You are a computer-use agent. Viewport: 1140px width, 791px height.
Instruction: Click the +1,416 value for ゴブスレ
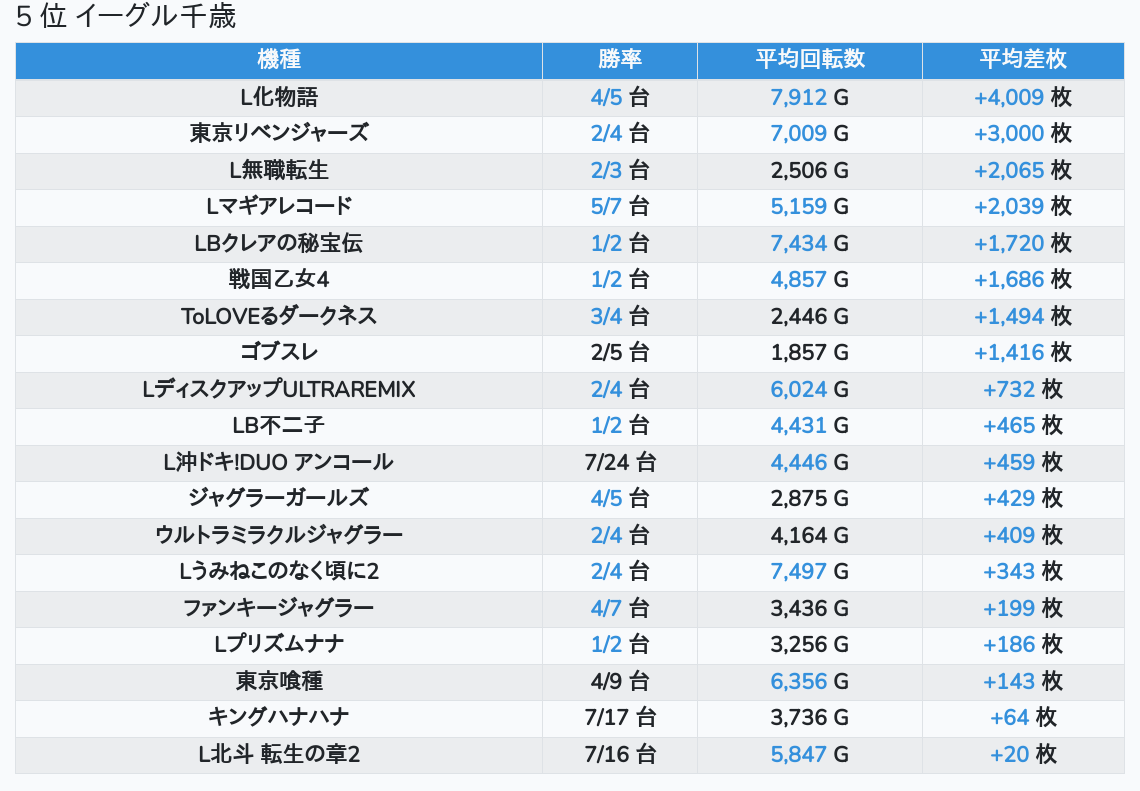click(x=1009, y=352)
